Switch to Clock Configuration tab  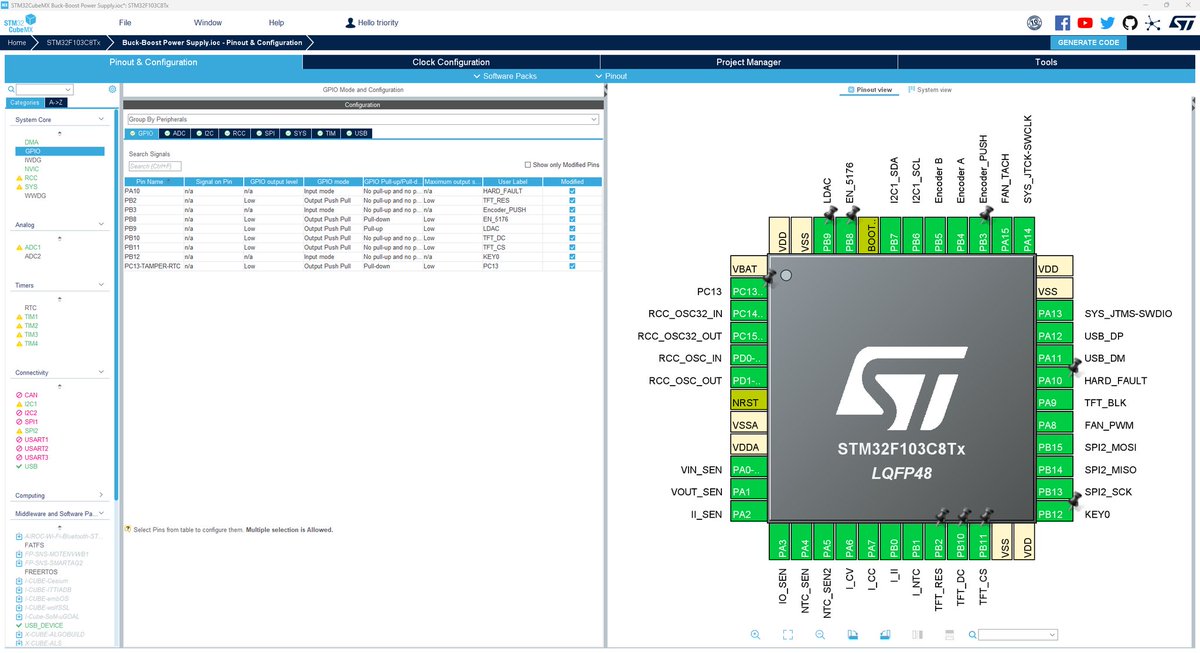[x=451, y=62]
